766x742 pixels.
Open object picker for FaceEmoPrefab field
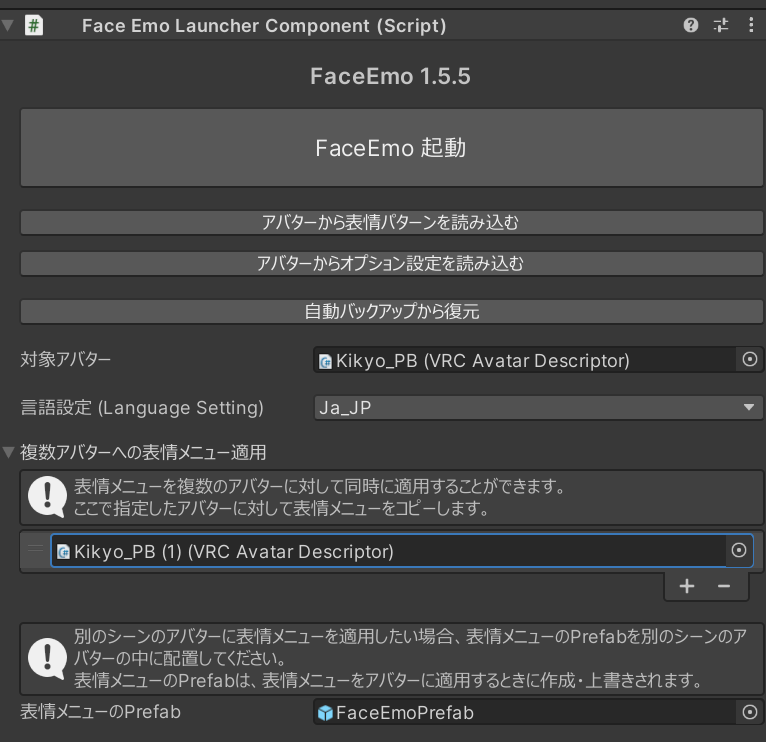click(x=749, y=712)
